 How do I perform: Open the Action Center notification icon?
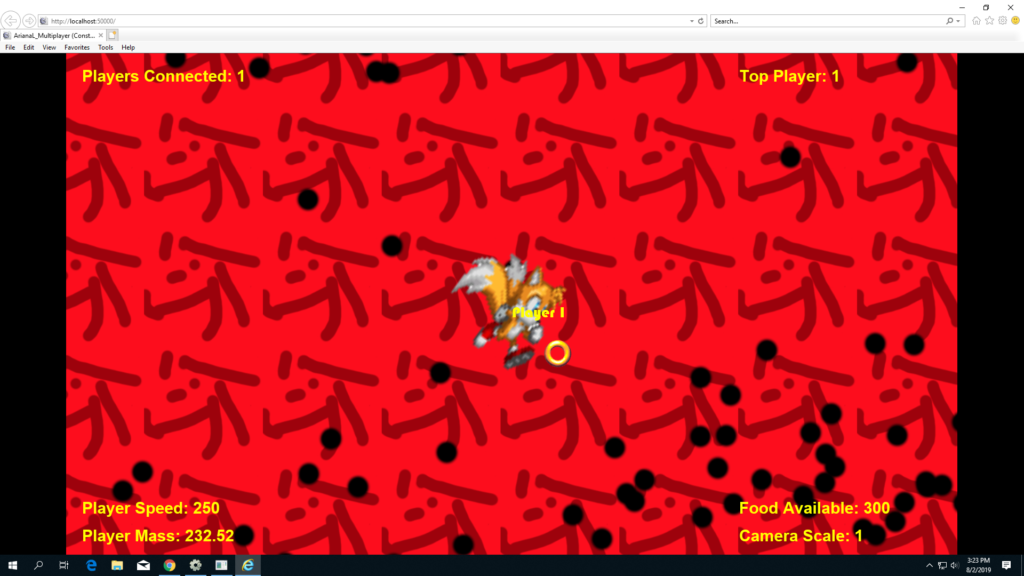(1006, 566)
